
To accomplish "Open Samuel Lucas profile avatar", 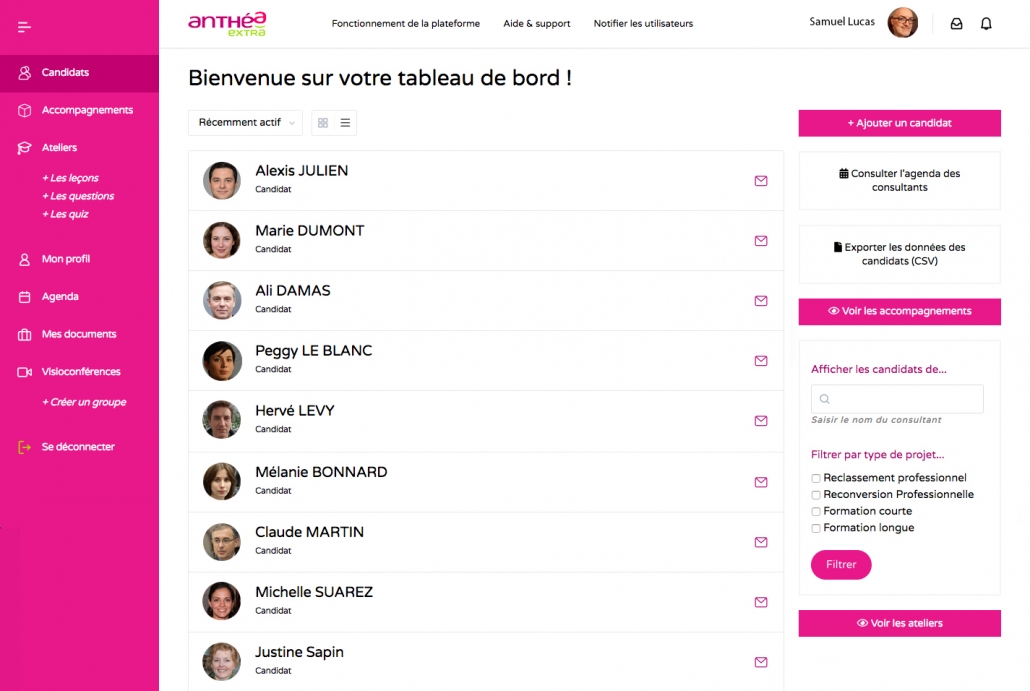I will click(x=902, y=23).
